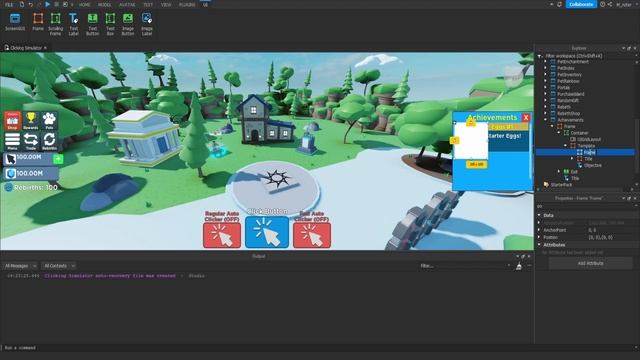The width and height of the screenshot is (640, 360).
Task: Click the Undo arrow in the top bar
Action: click(x=31, y=4)
